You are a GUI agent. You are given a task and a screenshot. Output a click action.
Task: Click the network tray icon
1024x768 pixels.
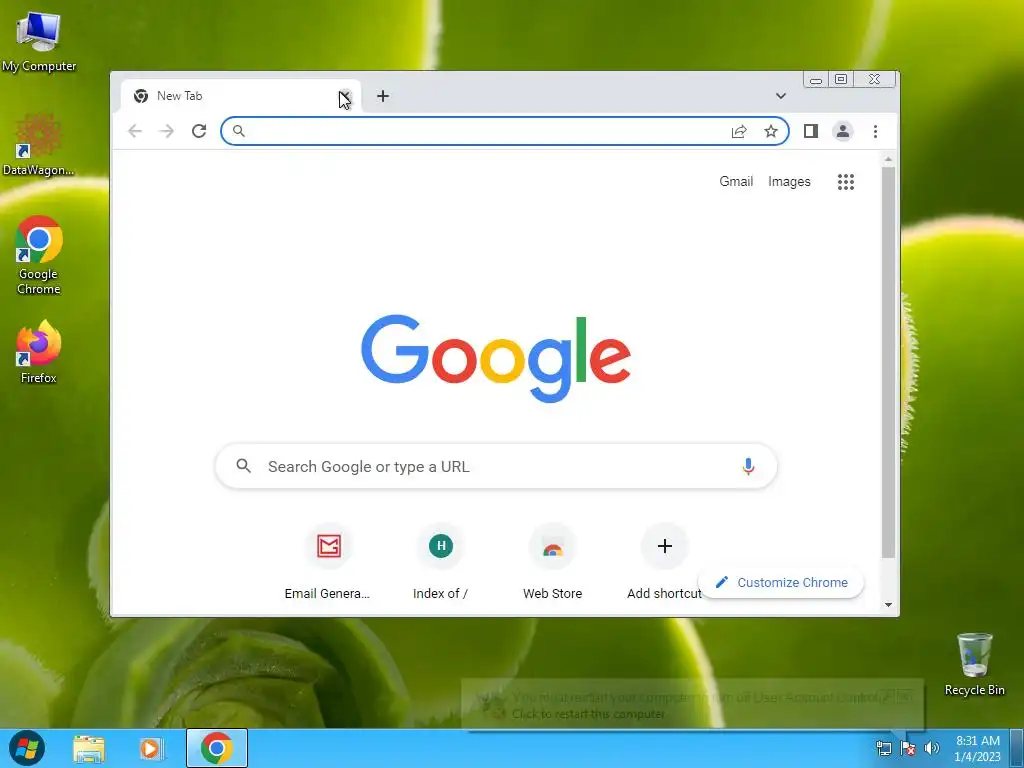[884, 748]
